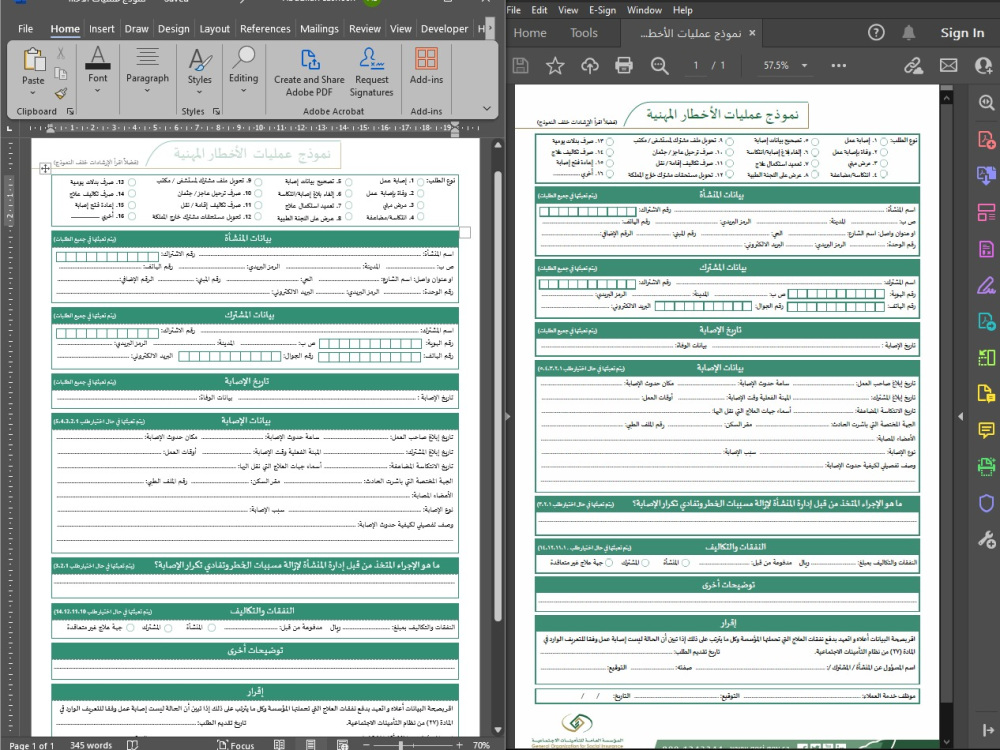
Task: Select radio button for ٤. انتكاسة/مضاعفة in Word form
Action: click(x=421, y=217)
